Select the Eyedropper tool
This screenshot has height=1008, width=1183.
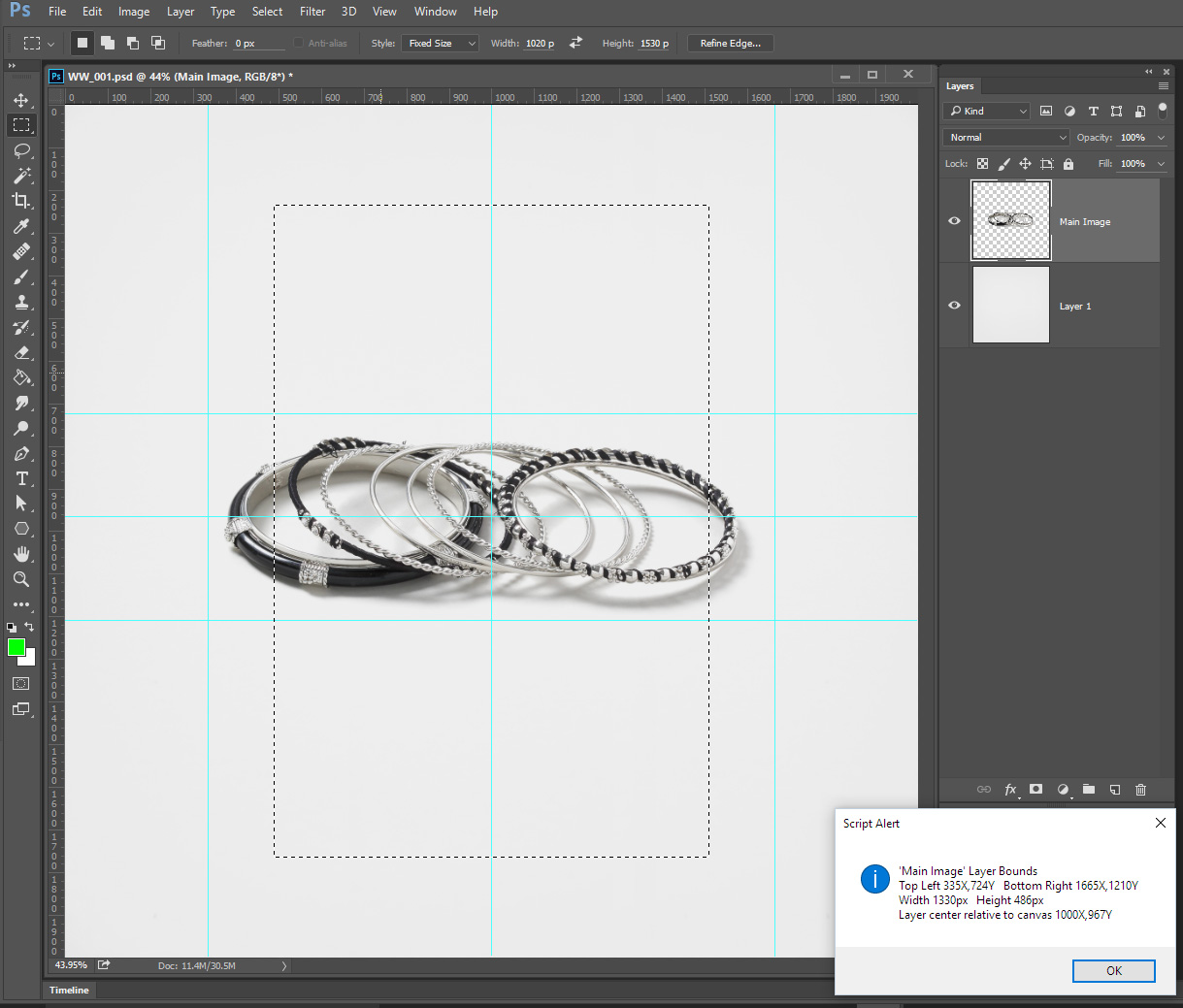point(21,226)
